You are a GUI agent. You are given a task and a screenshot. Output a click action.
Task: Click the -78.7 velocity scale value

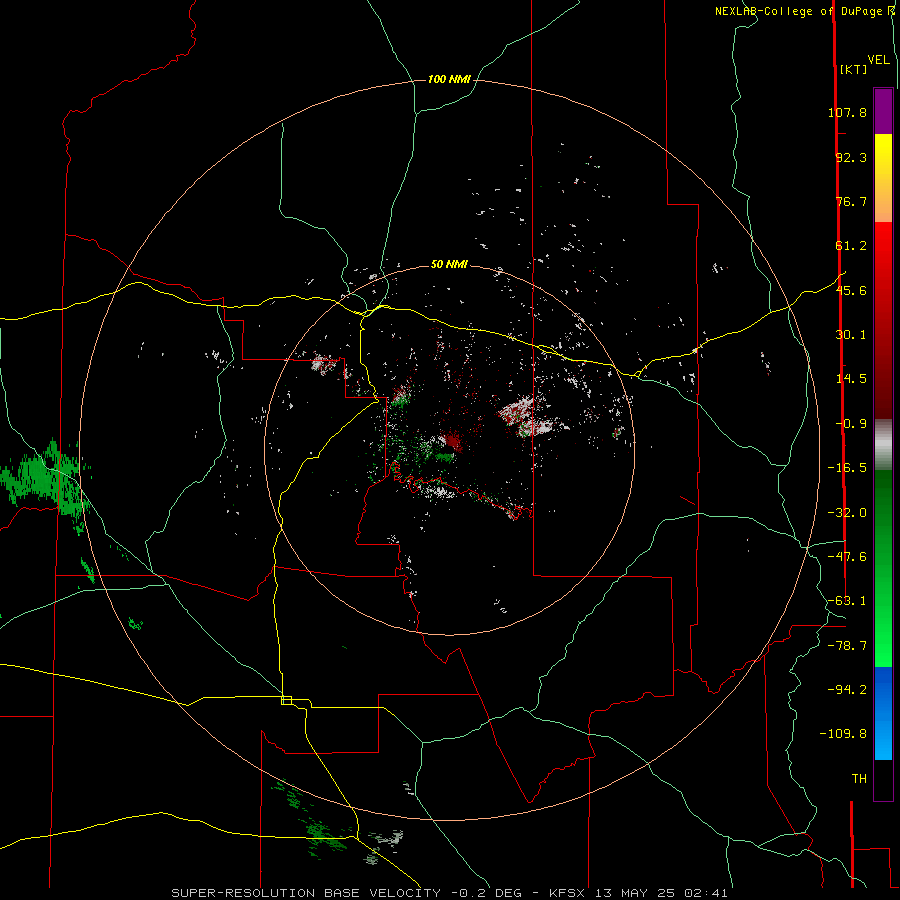click(847, 646)
